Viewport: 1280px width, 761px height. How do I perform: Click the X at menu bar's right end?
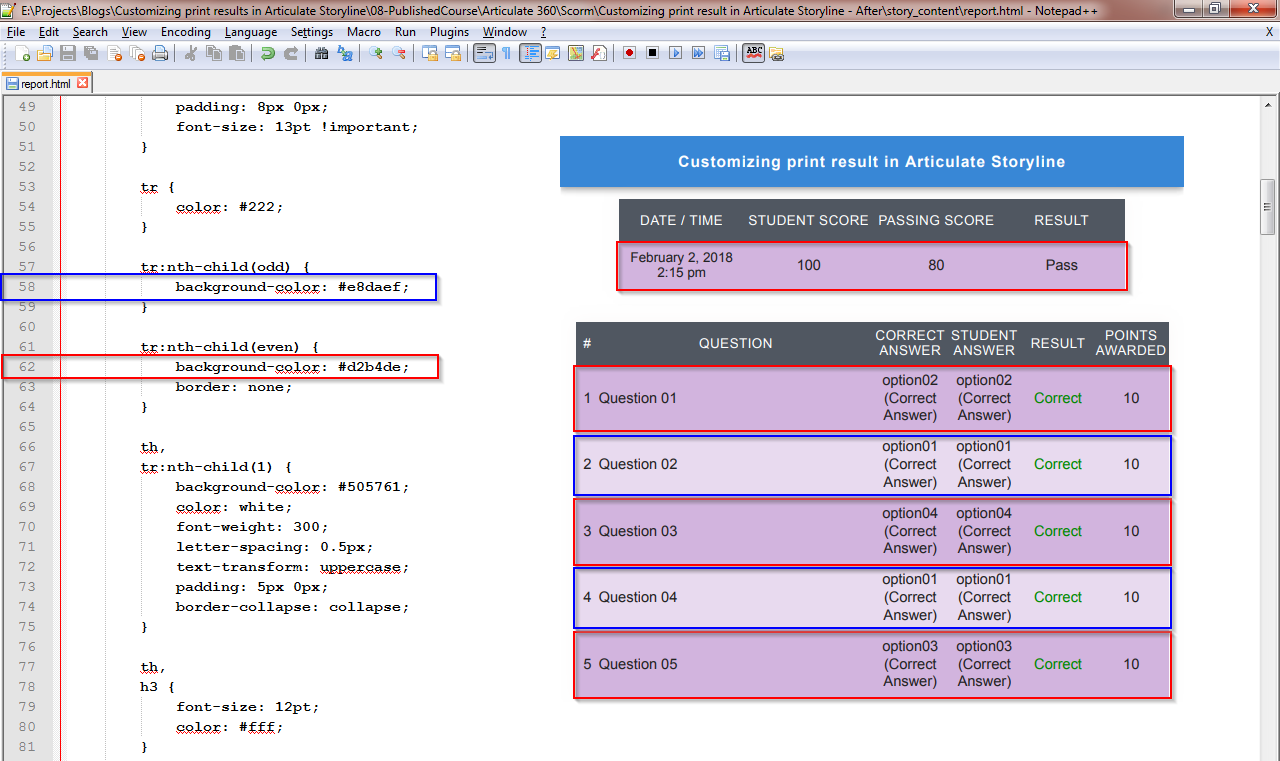(1269, 32)
